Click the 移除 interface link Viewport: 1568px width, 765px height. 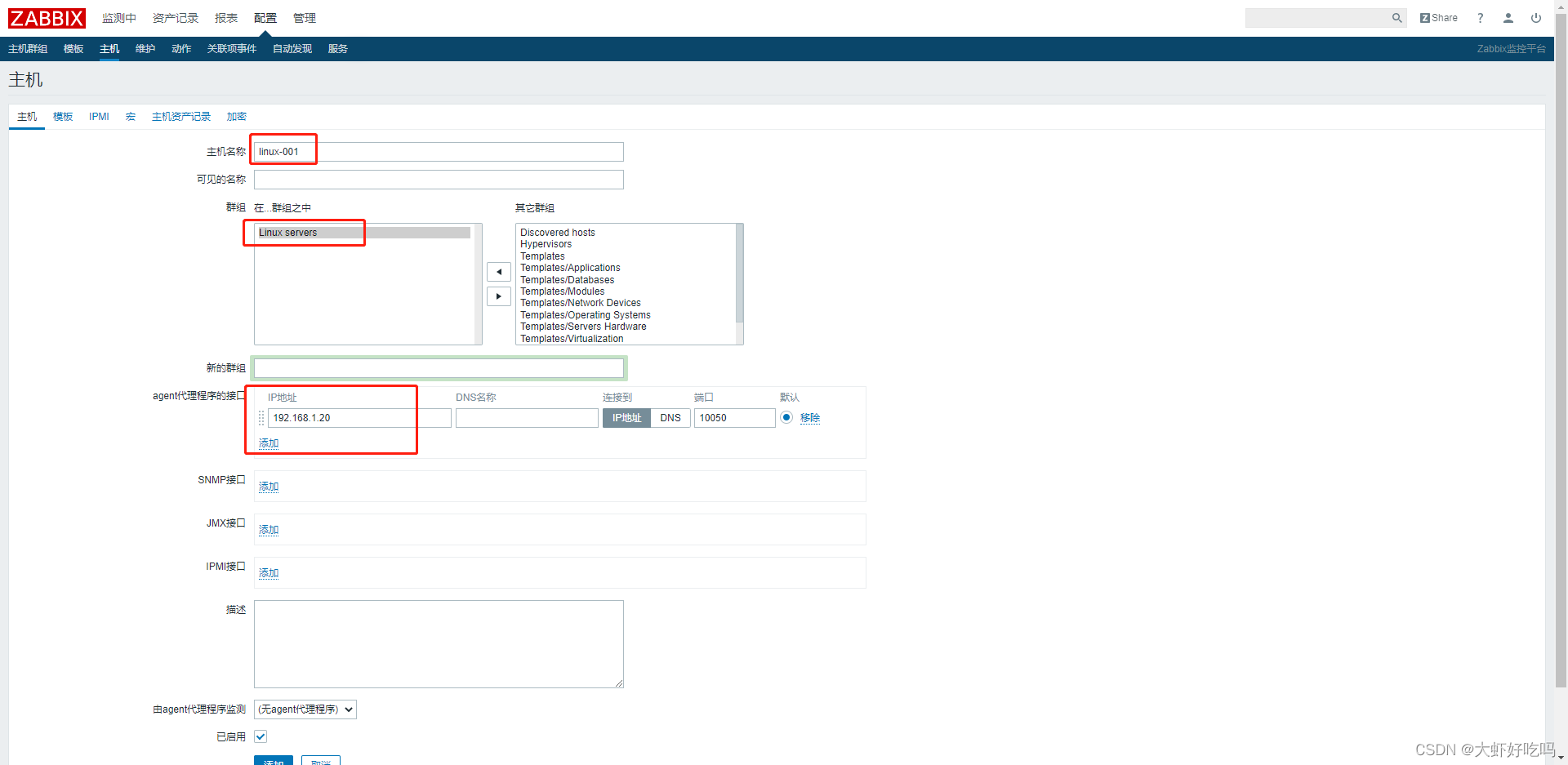click(x=810, y=418)
